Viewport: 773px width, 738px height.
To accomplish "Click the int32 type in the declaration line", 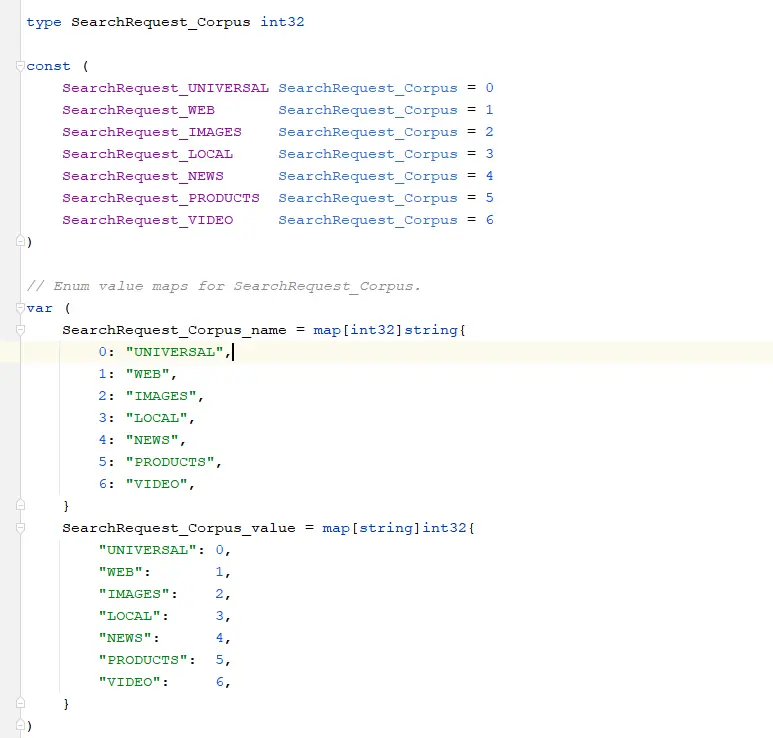I will (282, 22).
